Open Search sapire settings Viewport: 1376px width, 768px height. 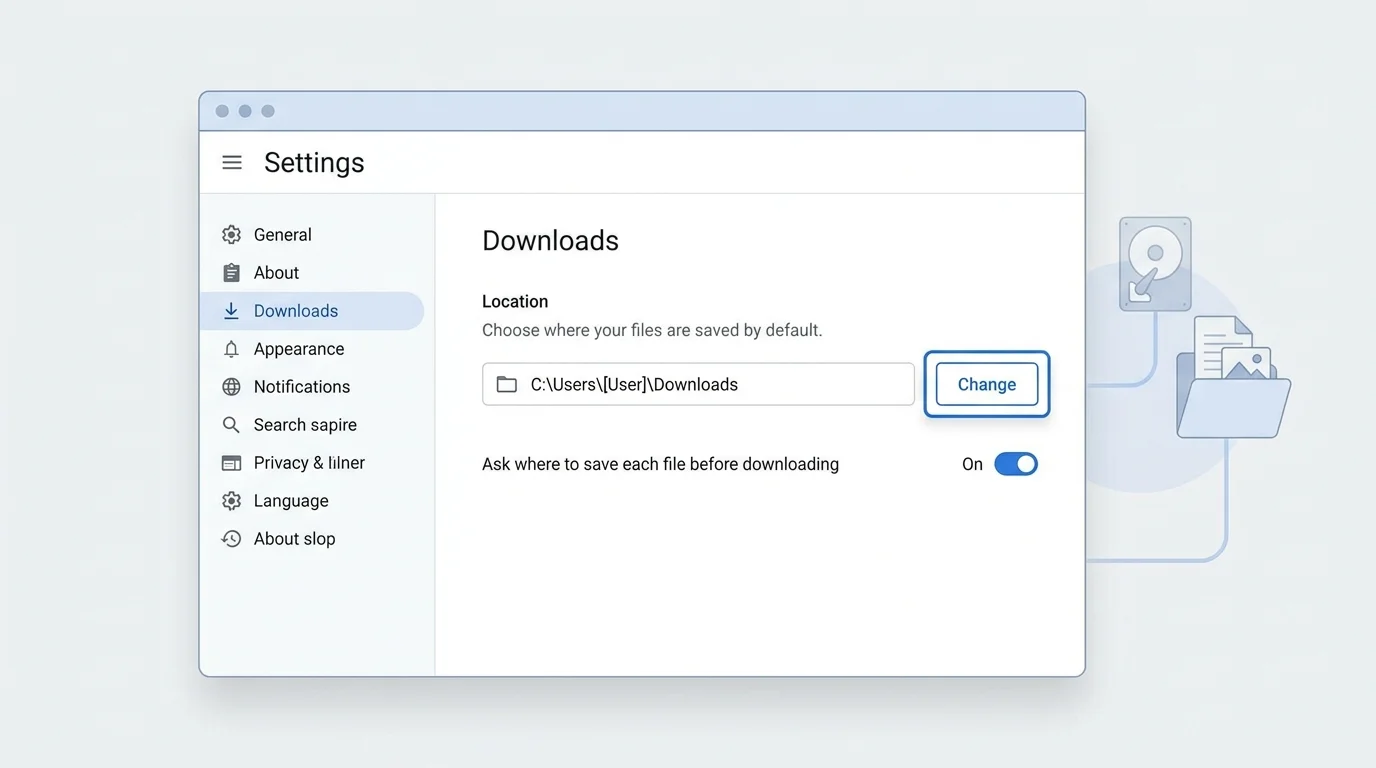(x=312, y=425)
